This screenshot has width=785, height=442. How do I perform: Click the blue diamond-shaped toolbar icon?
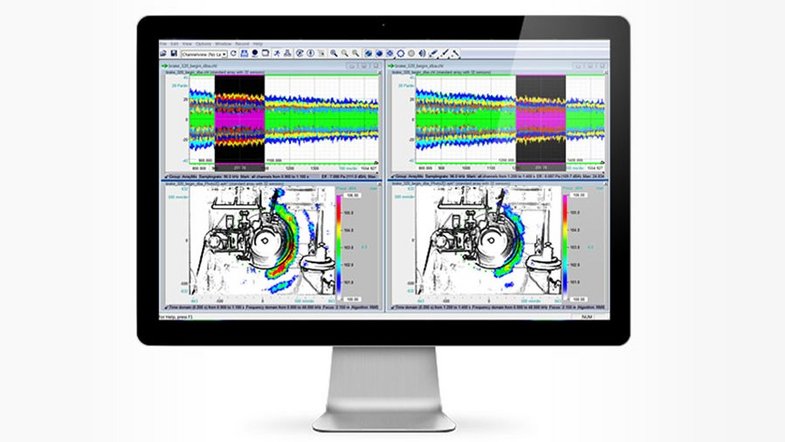click(x=389, y=53)
